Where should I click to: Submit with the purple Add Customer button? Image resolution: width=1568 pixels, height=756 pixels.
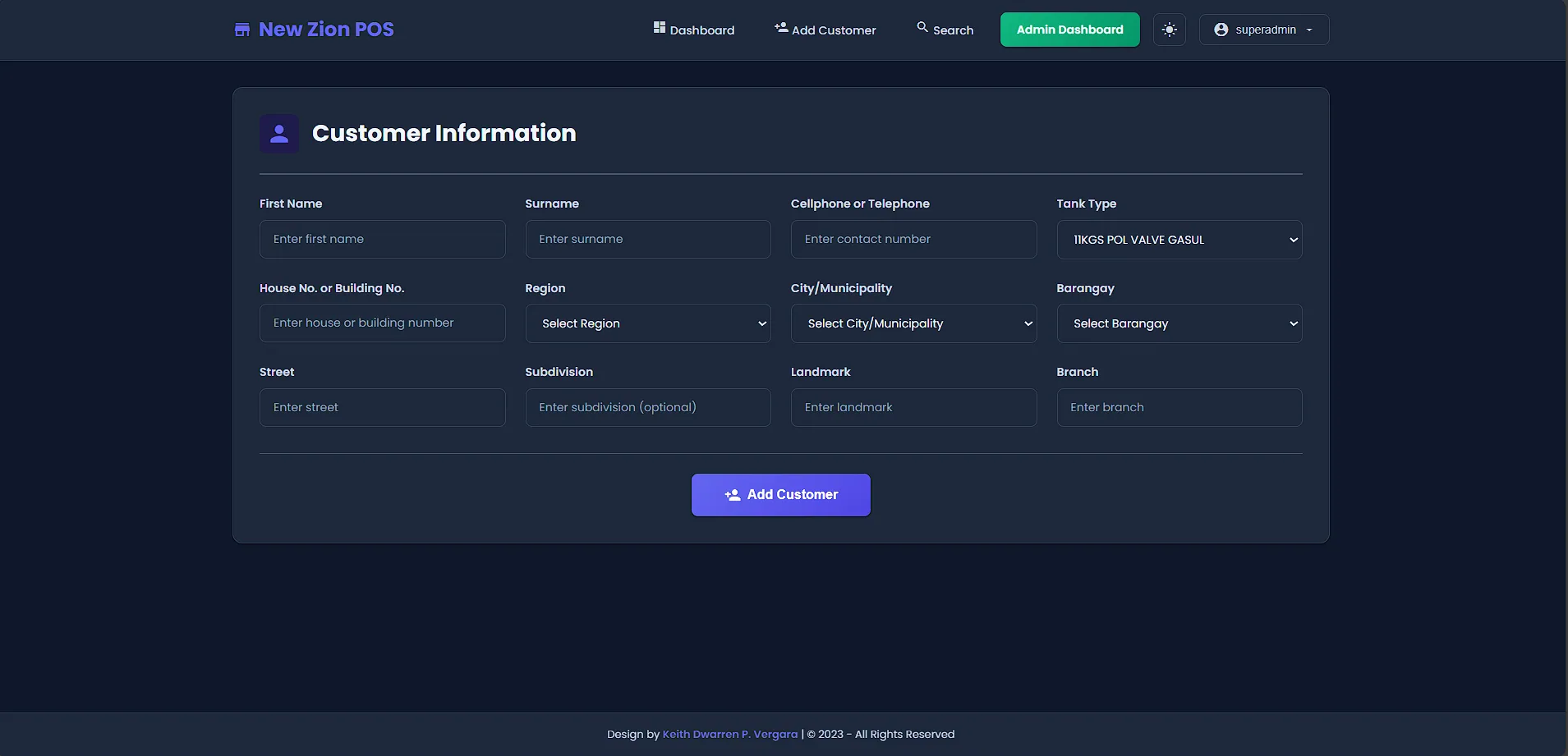pyautogui.click(x=781, y=495)
